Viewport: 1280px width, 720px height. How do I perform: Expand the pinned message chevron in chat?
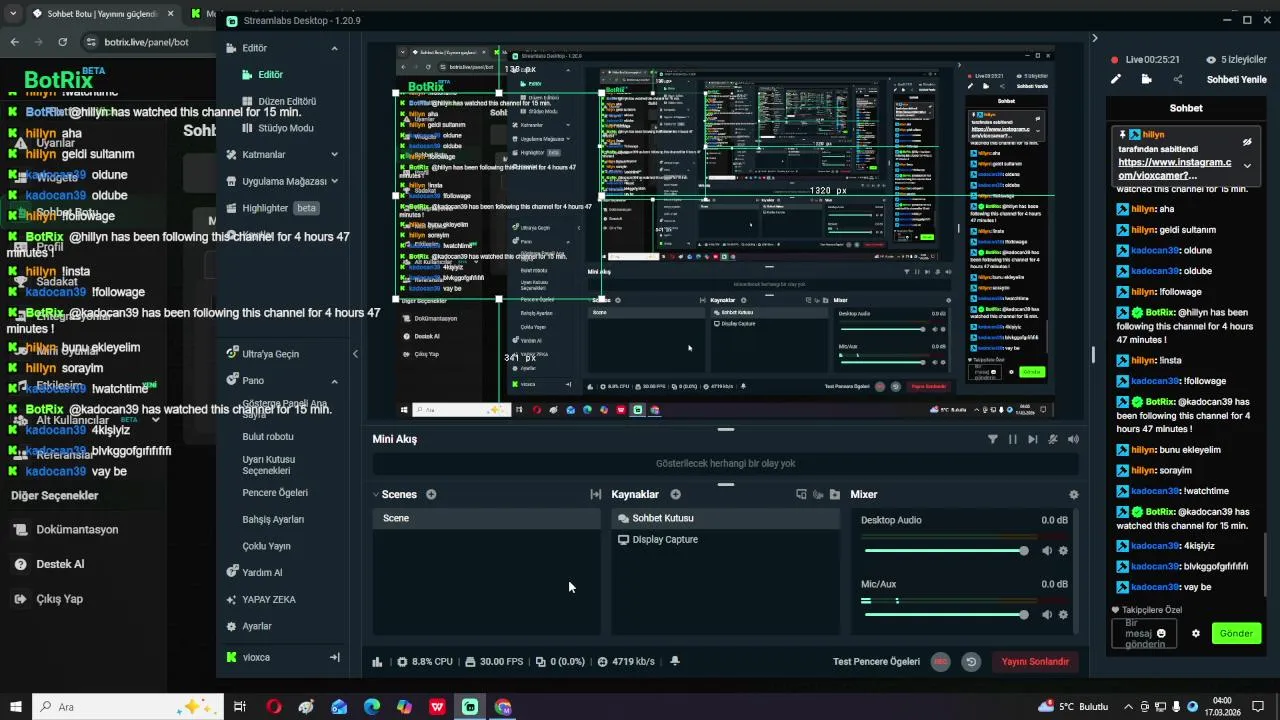point(1247,166)
